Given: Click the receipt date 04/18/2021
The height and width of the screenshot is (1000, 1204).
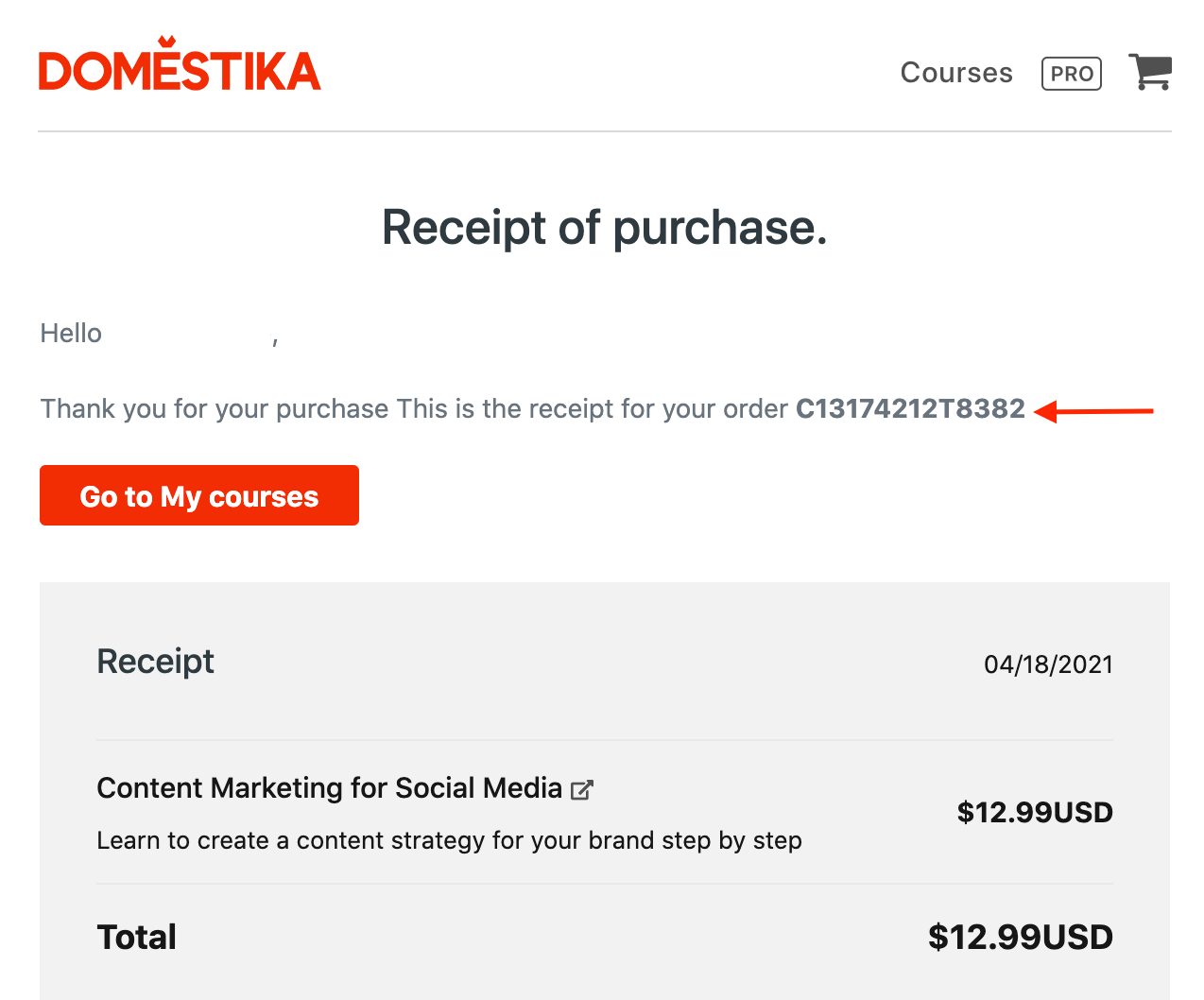Looking at the screenshot, I should tap(1048, 664).
